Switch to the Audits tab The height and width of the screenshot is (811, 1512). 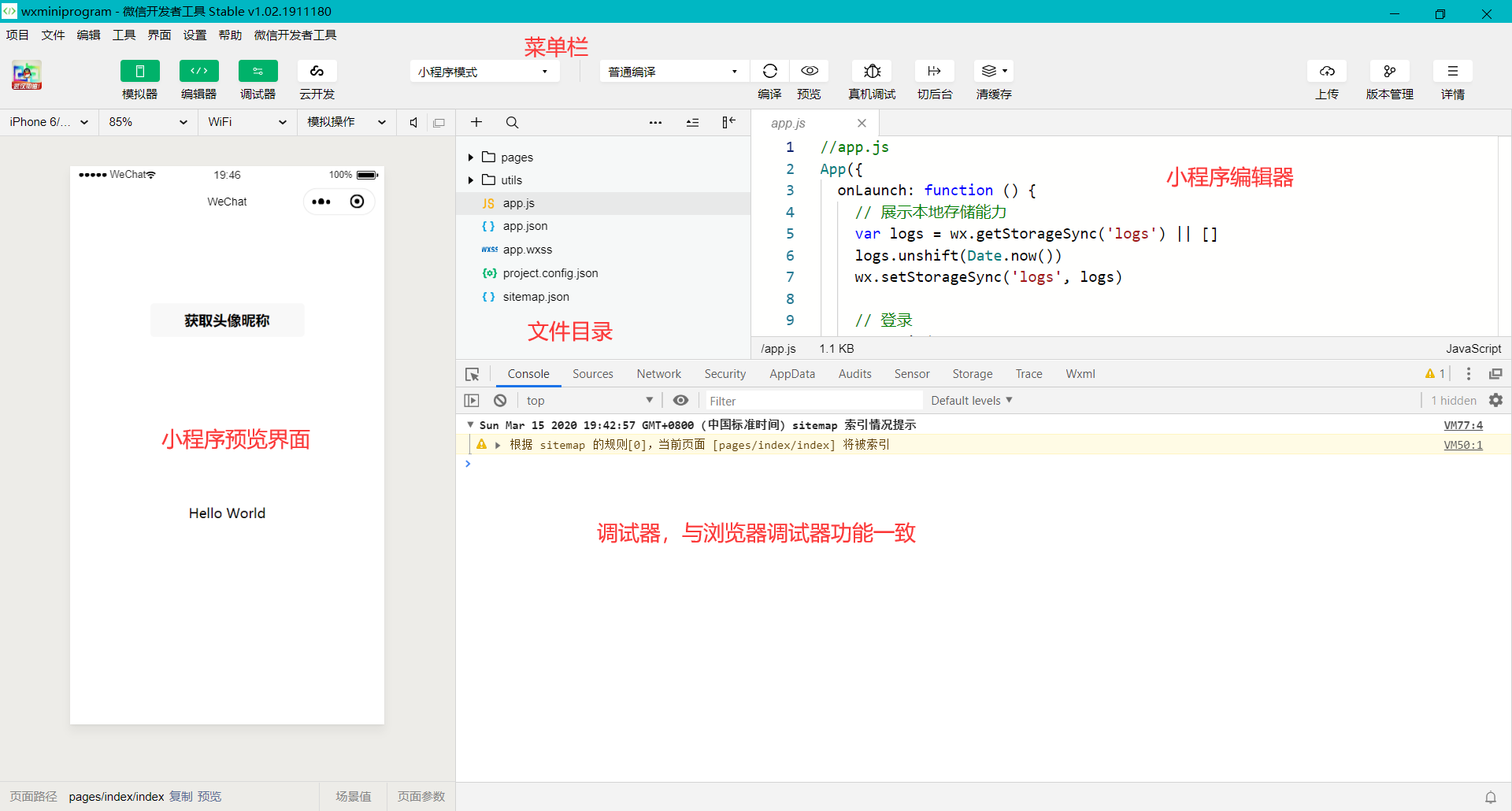click(855, 374)
